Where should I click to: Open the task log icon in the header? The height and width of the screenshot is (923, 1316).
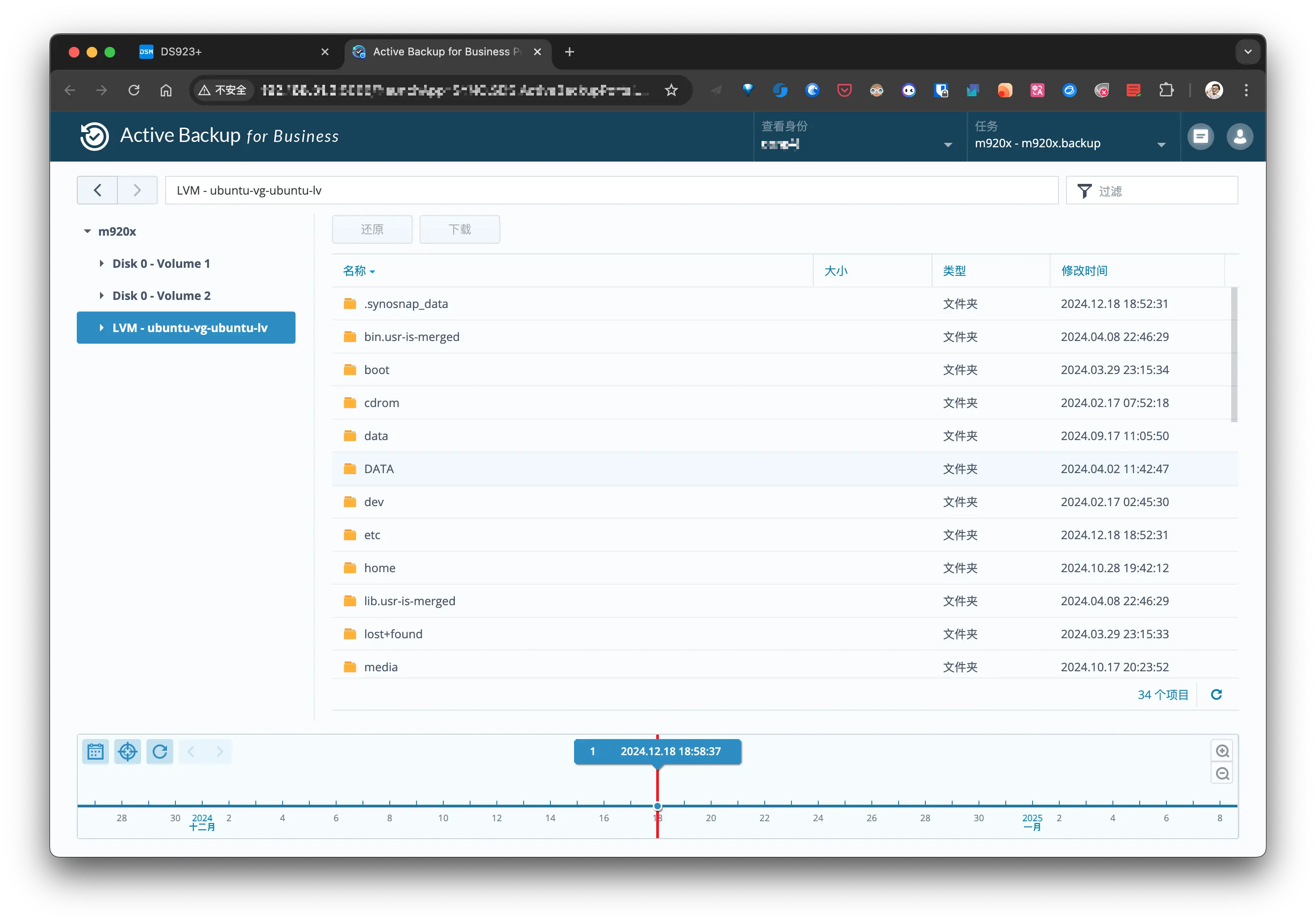pos(1200,137)
